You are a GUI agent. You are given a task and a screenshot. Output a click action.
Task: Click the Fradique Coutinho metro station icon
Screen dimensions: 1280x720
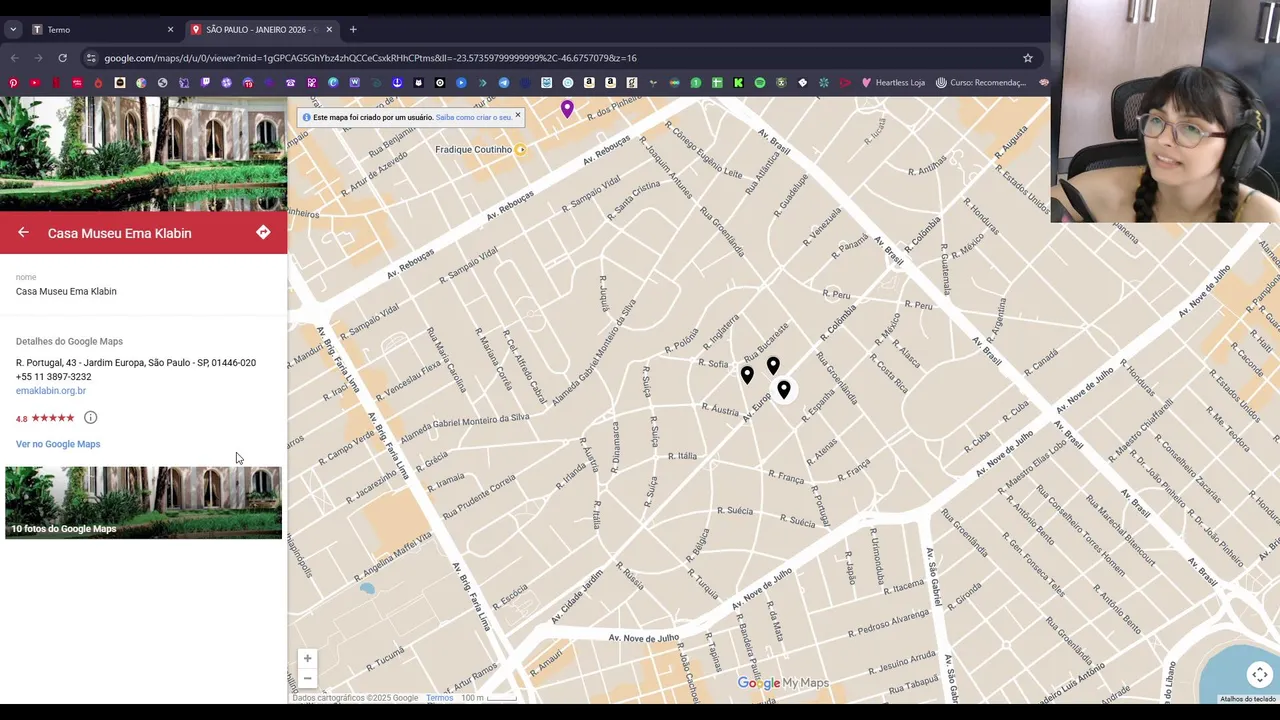click(520, 150)
